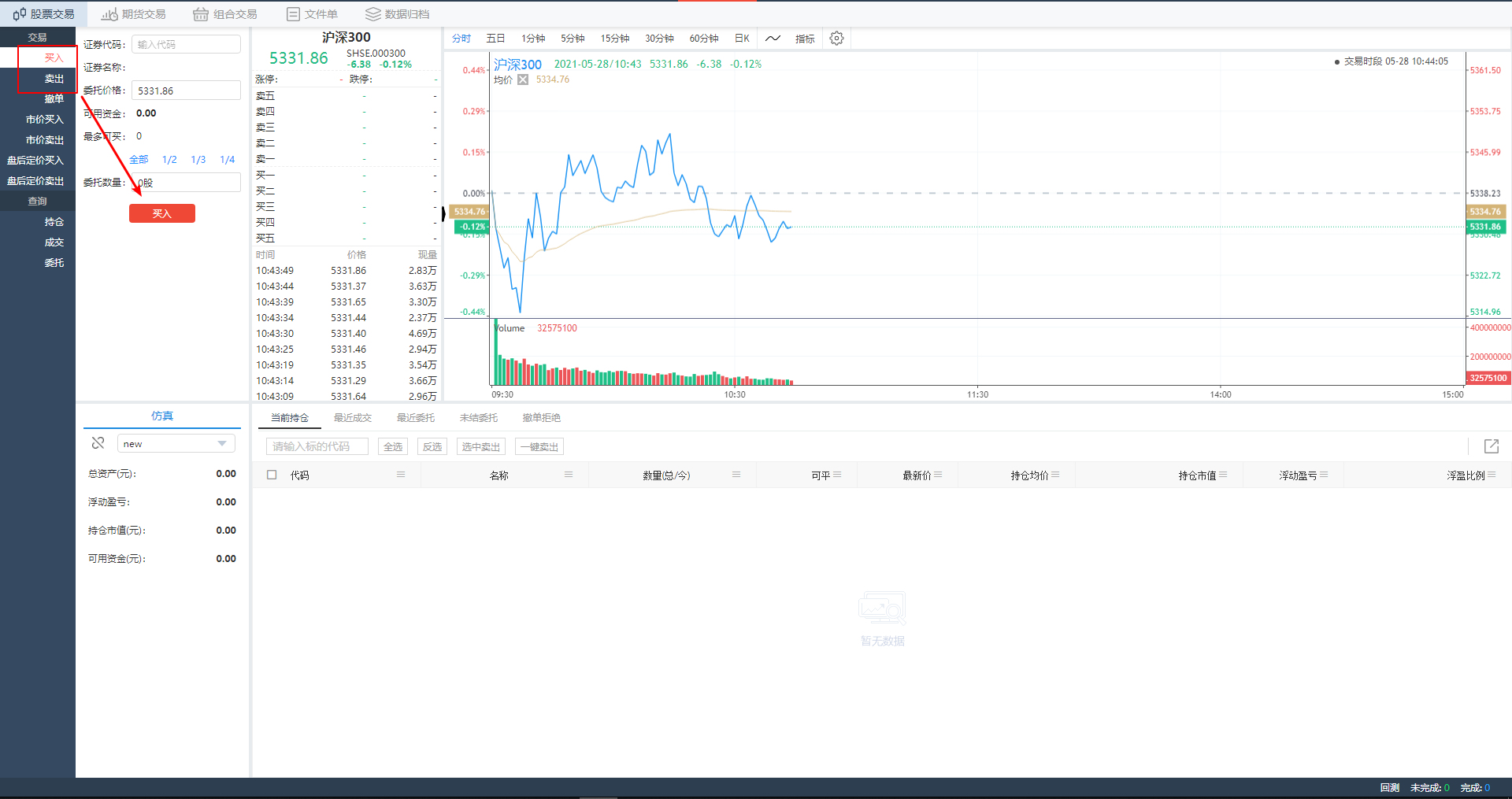Switch chart to 60分钟 period
Viewport: 1512px width, 799px height.
[704, 39]
